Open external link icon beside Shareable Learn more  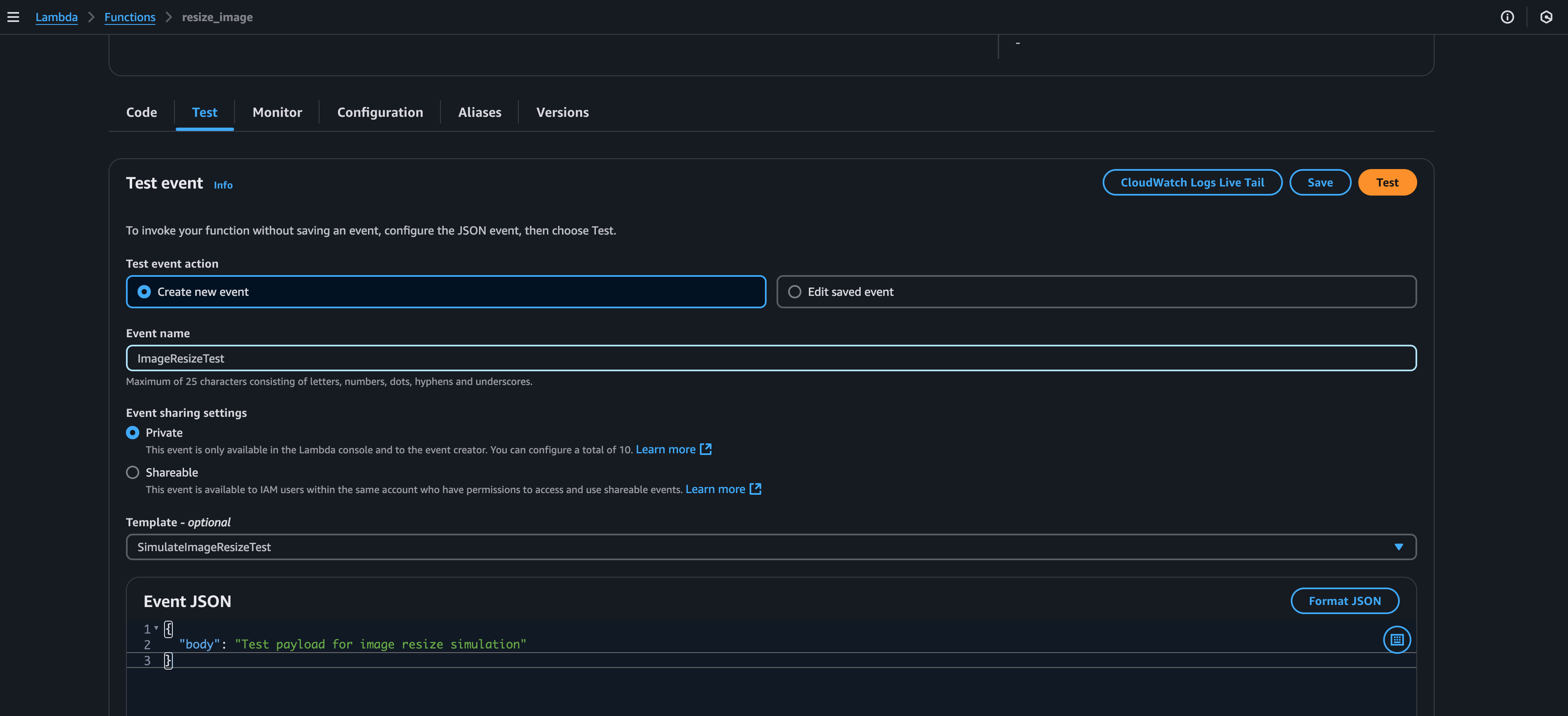[x=755, y=488]
